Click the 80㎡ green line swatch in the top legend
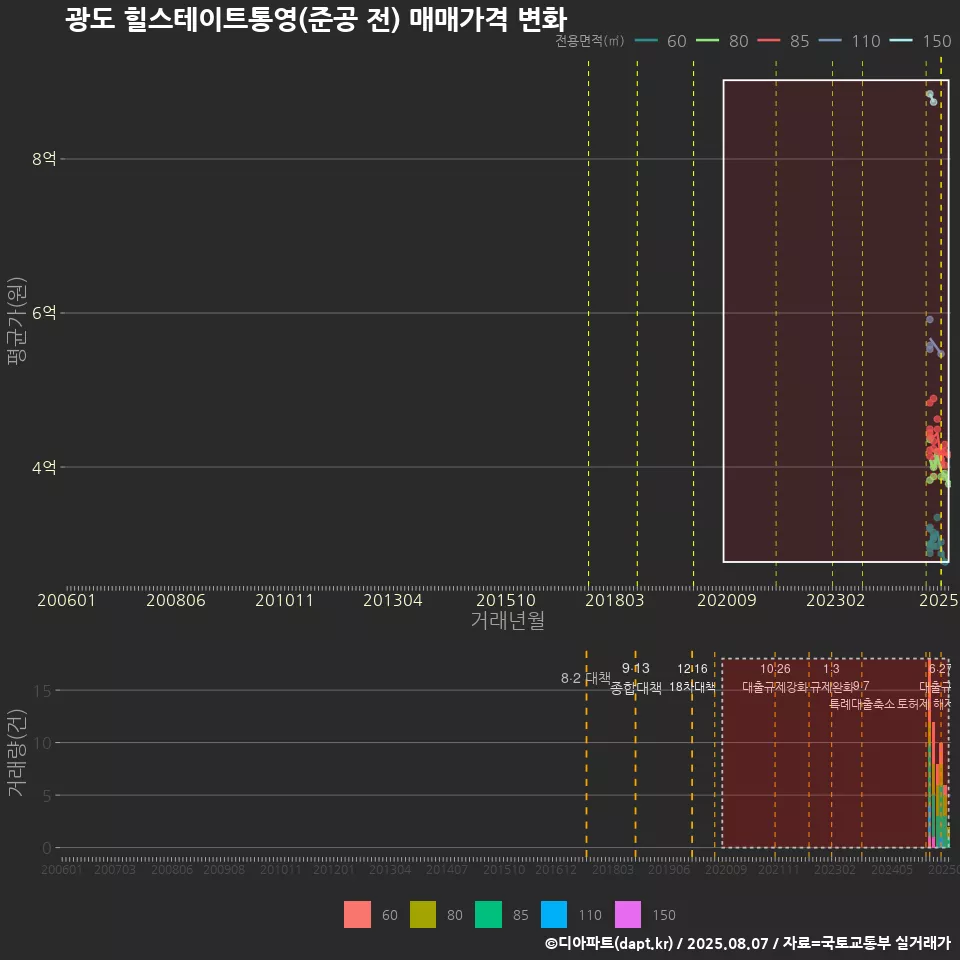960x960 pixels. pos(708,40)
